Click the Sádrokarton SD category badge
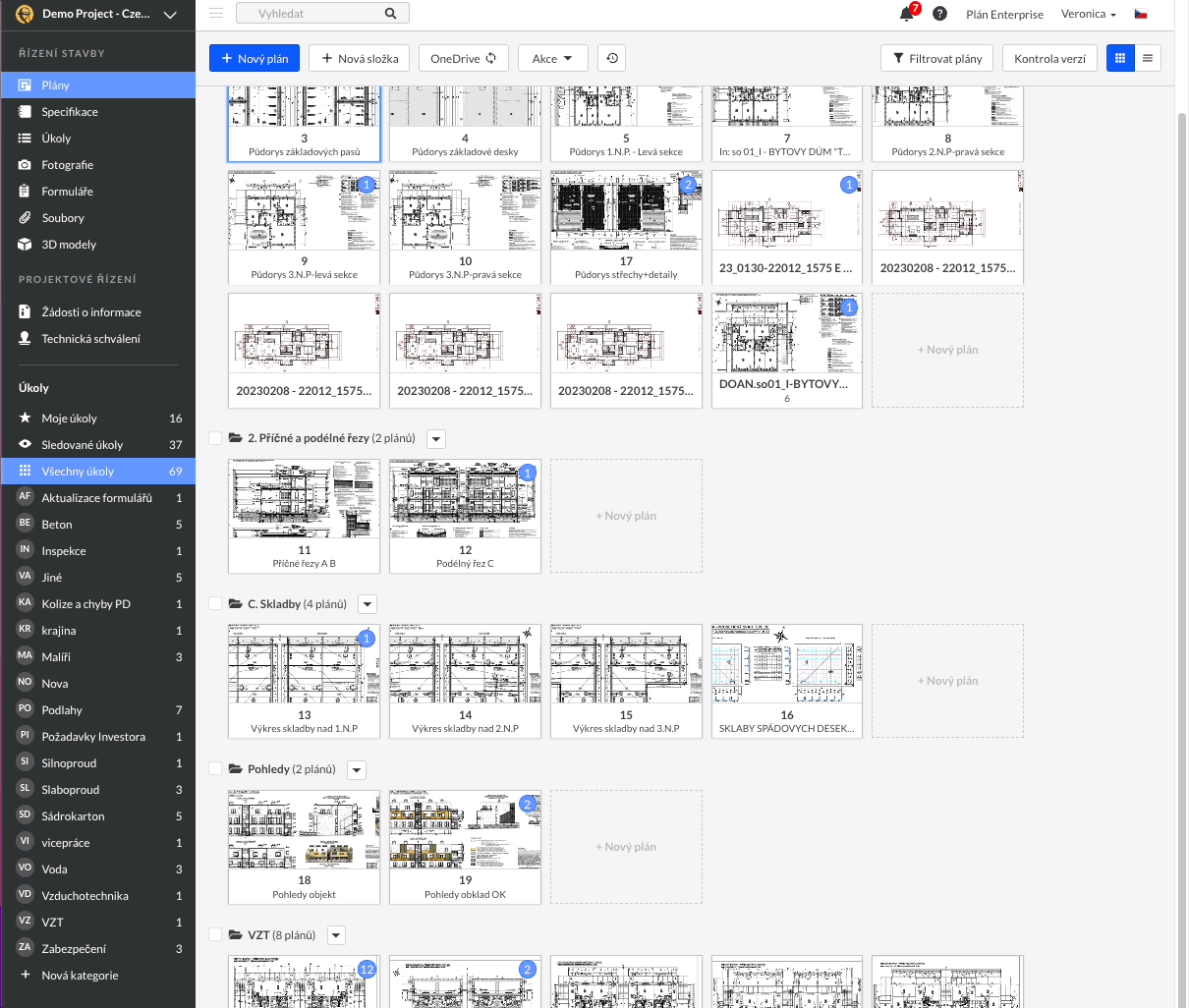The width and height of the screenshot is (1189, 1008). (25, 814)
